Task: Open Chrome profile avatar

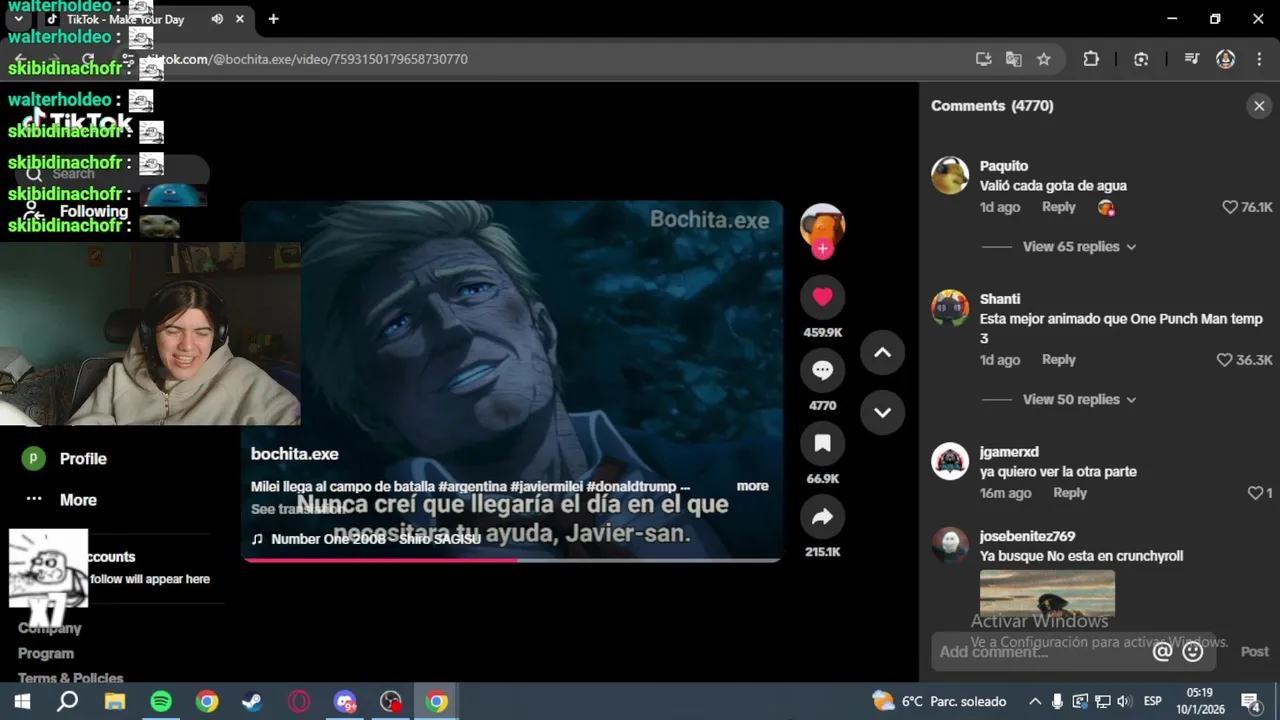Action: (1225, 59)
